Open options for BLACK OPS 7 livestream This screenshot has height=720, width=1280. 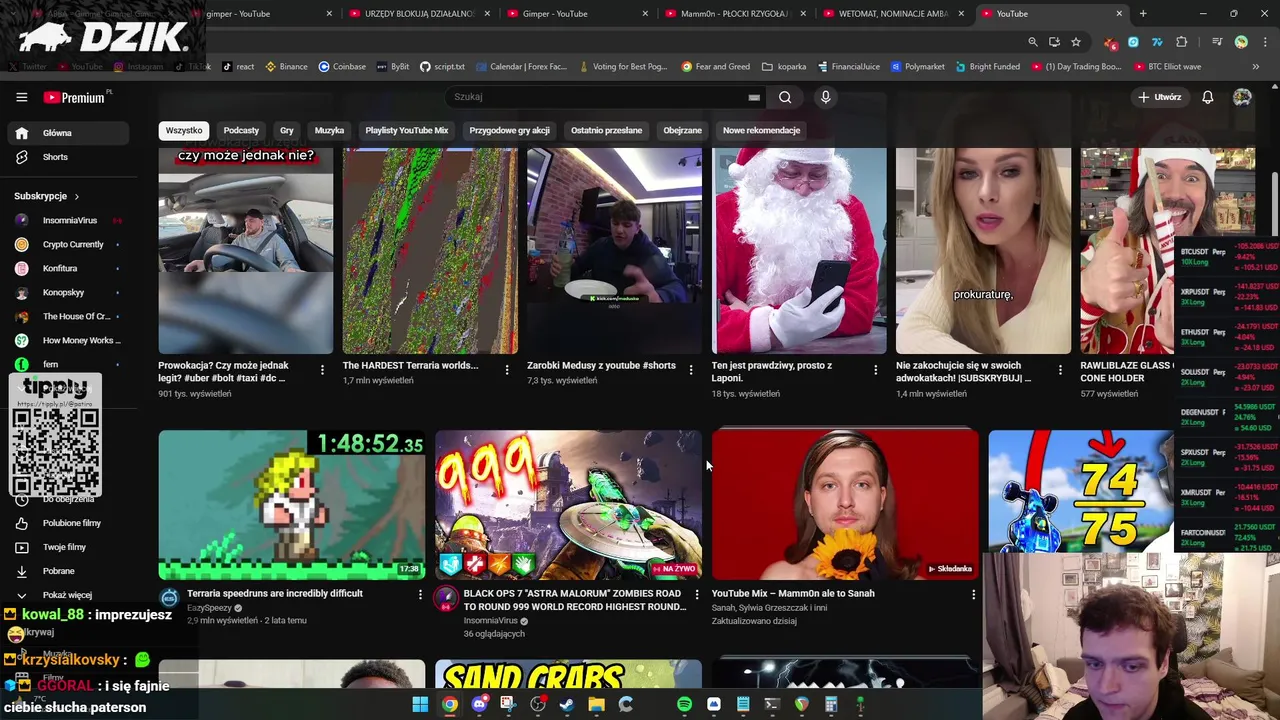click(x=697, y=594)
